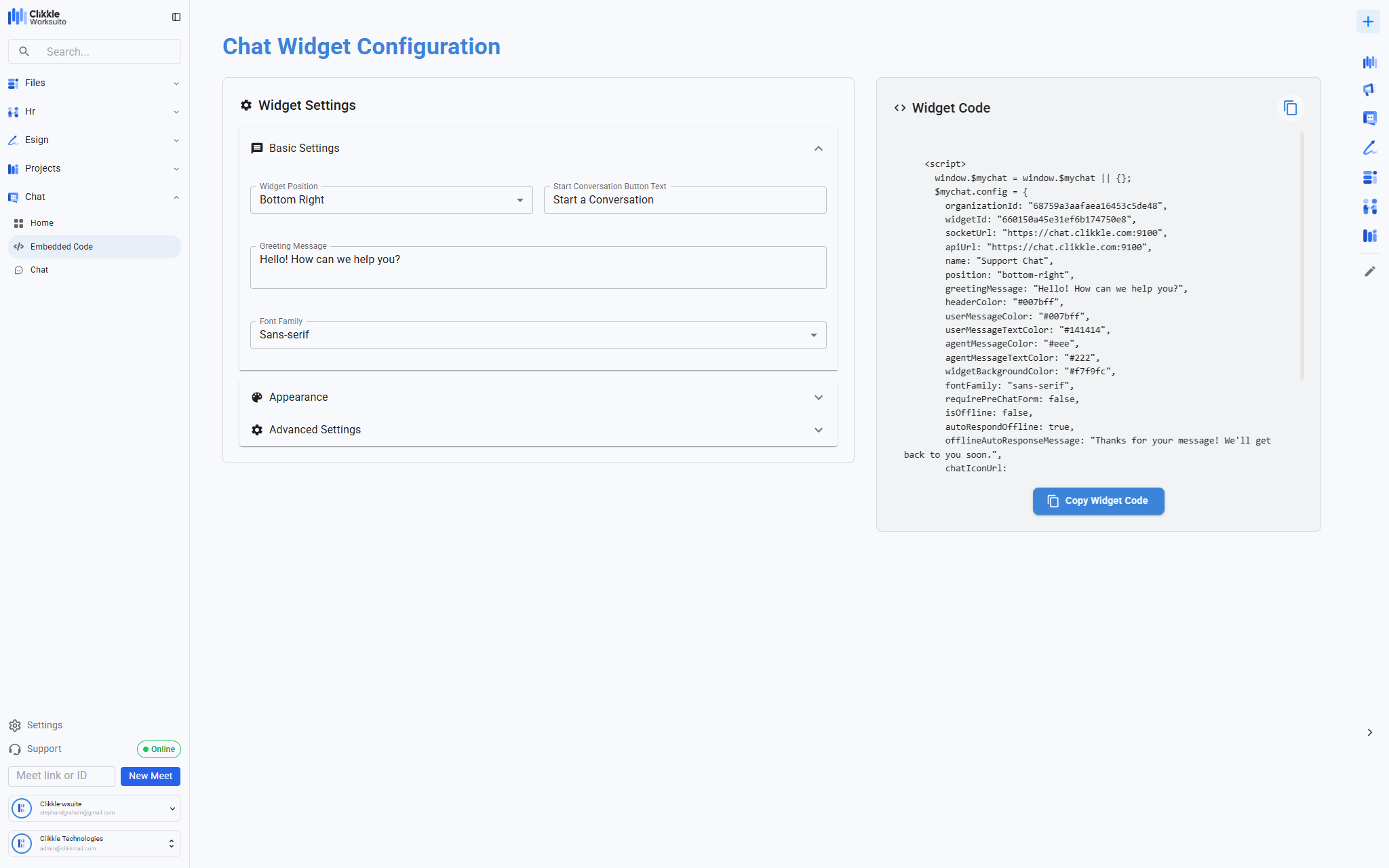Click the pencil edit icon in the right rail

point(1369,271)
